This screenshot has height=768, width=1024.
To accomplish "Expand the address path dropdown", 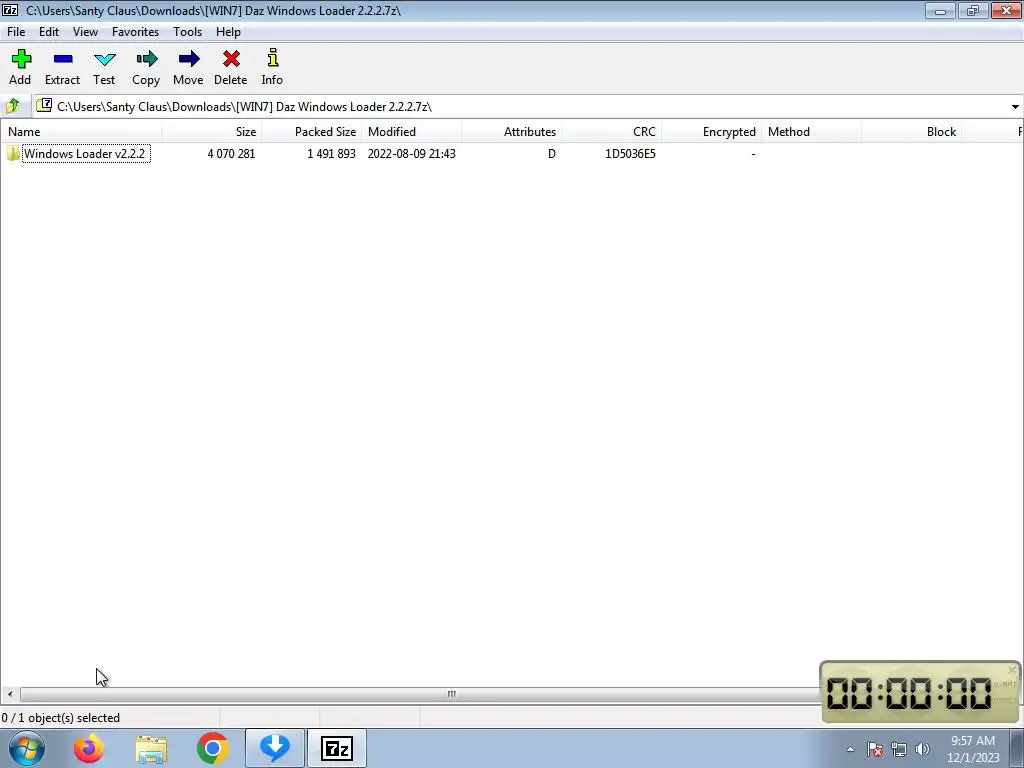I will pyautogui.click(x=1015, y=106).
